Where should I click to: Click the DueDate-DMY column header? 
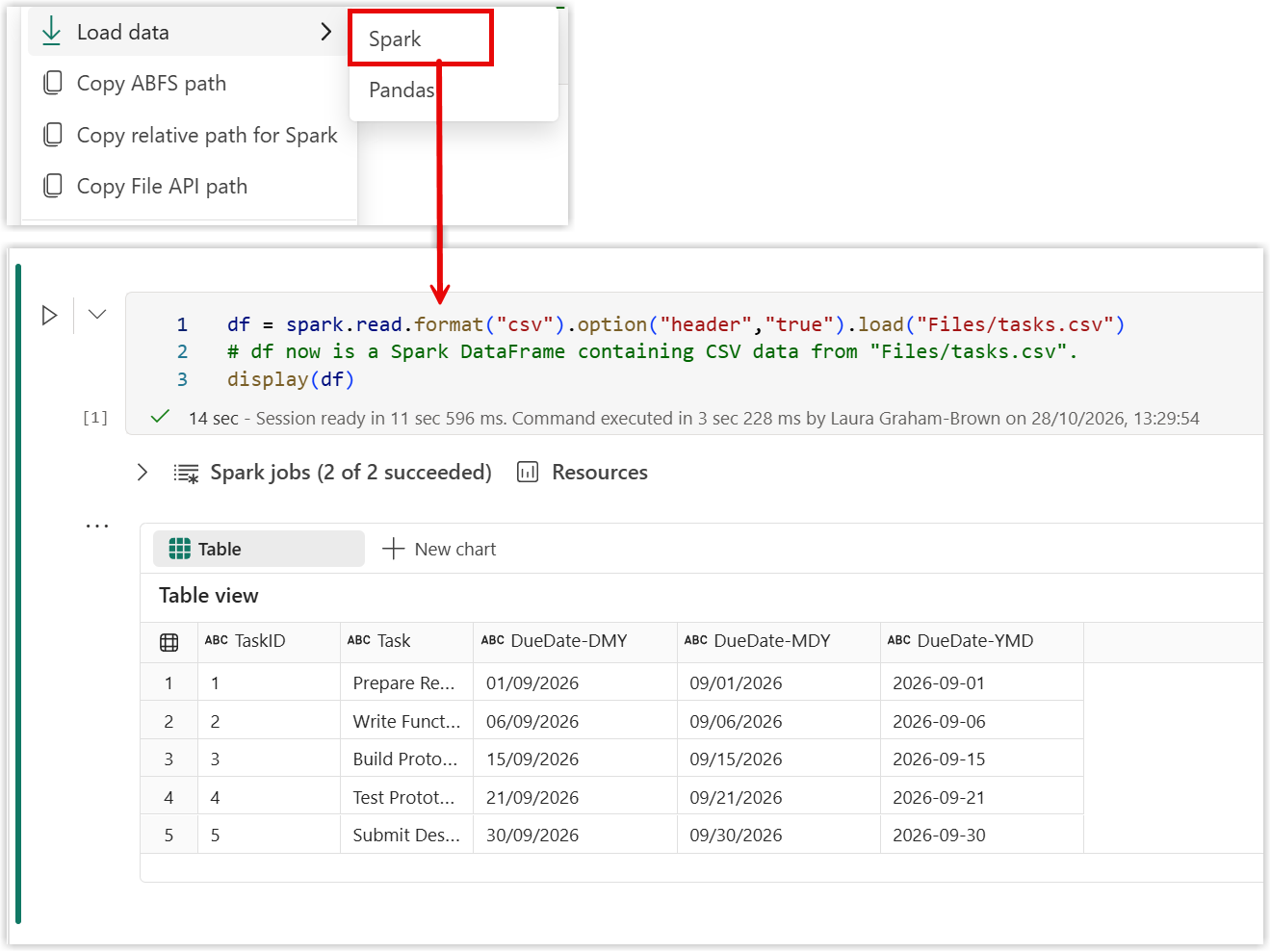pos(575,641)
